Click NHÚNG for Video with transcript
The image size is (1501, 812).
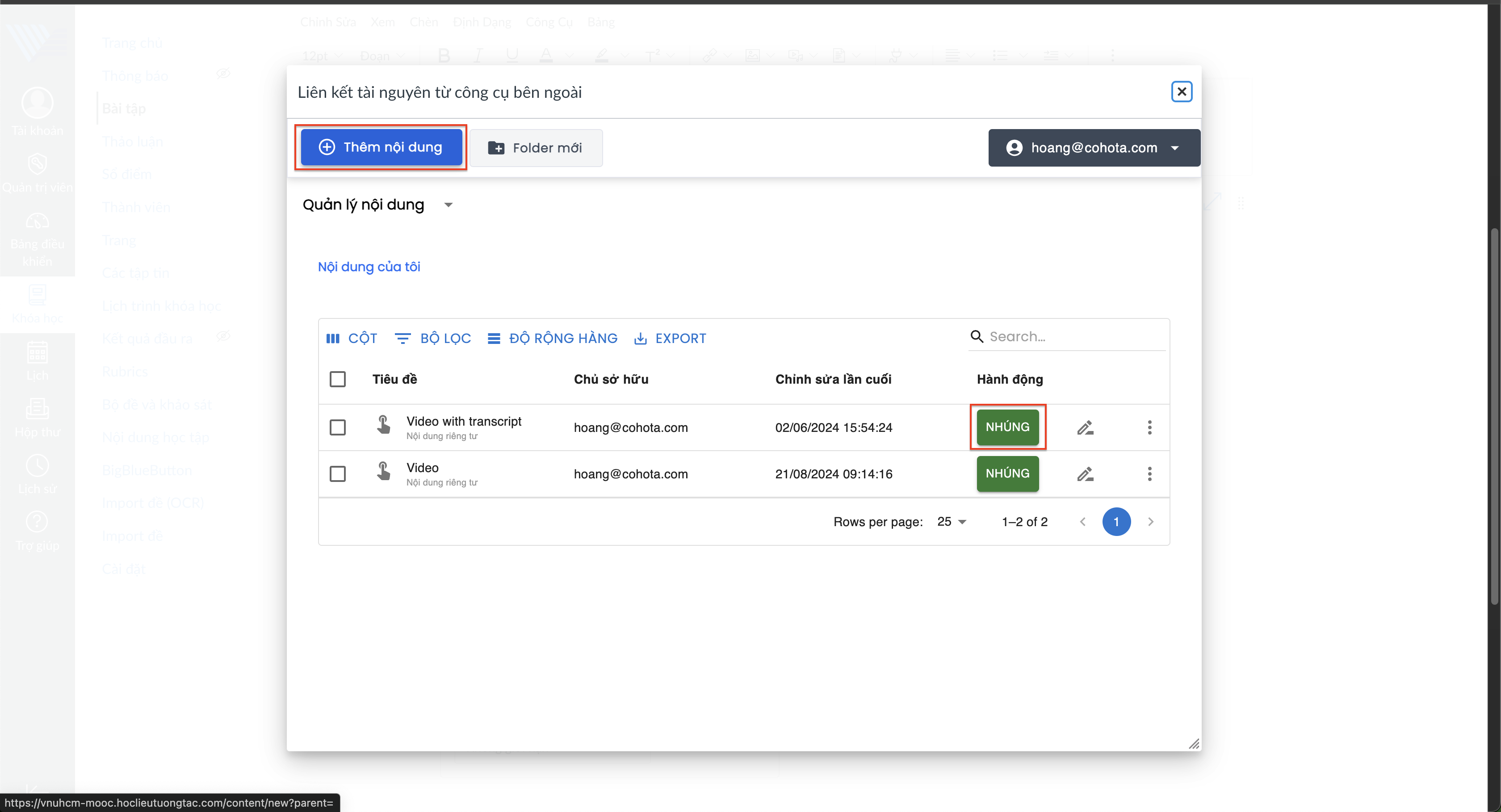click(x=1007, y=427)
